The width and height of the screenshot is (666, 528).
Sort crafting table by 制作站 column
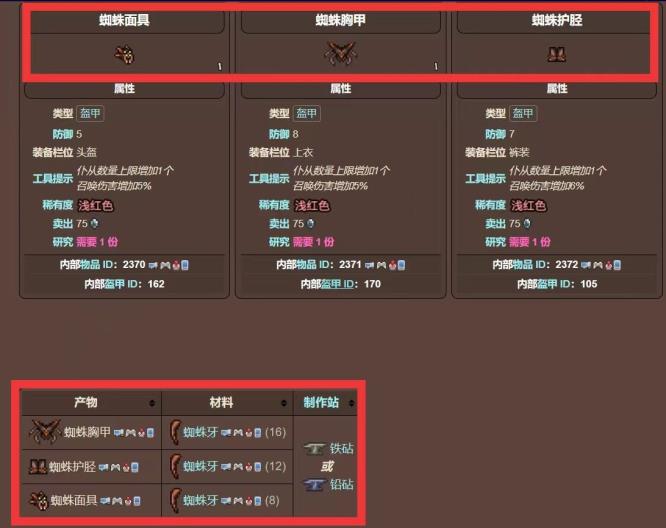point(351,403)
